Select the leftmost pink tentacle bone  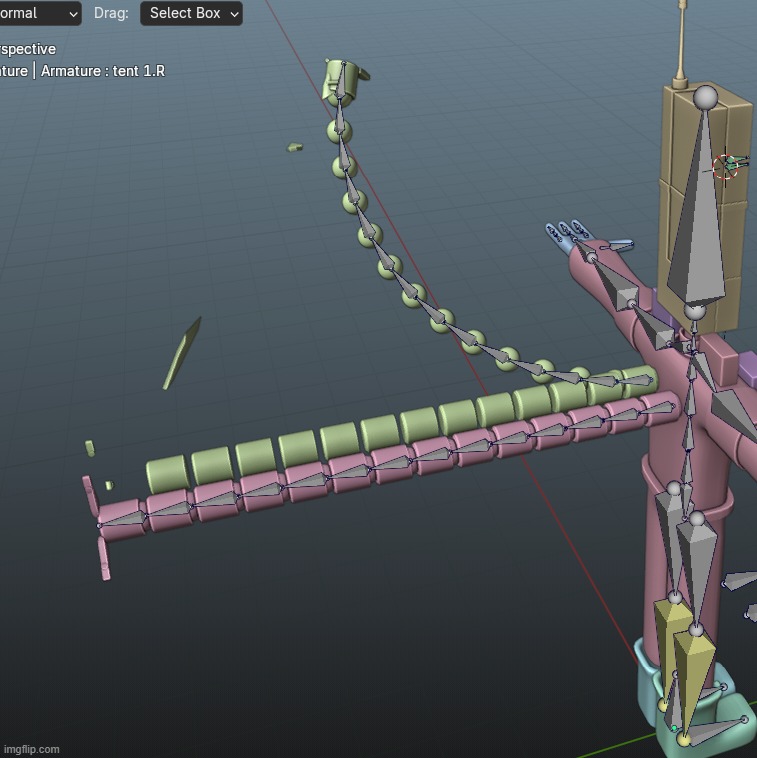click(123, 517)
